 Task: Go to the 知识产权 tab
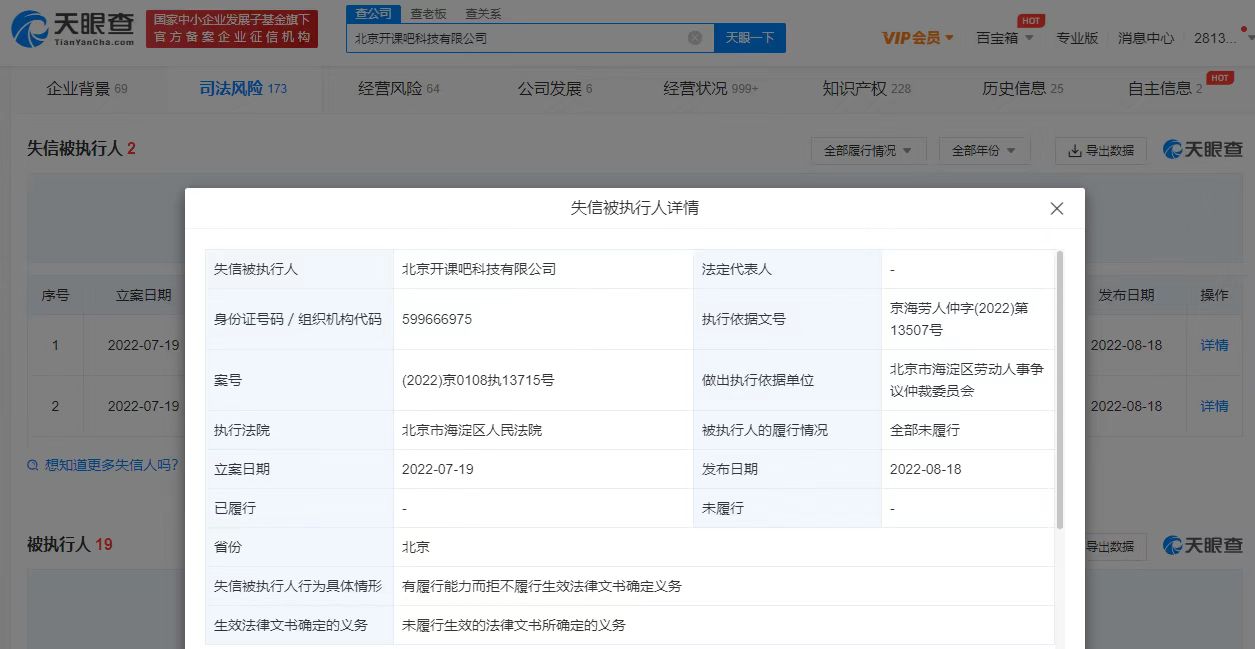pyautogui.click(x=865, y=89)
